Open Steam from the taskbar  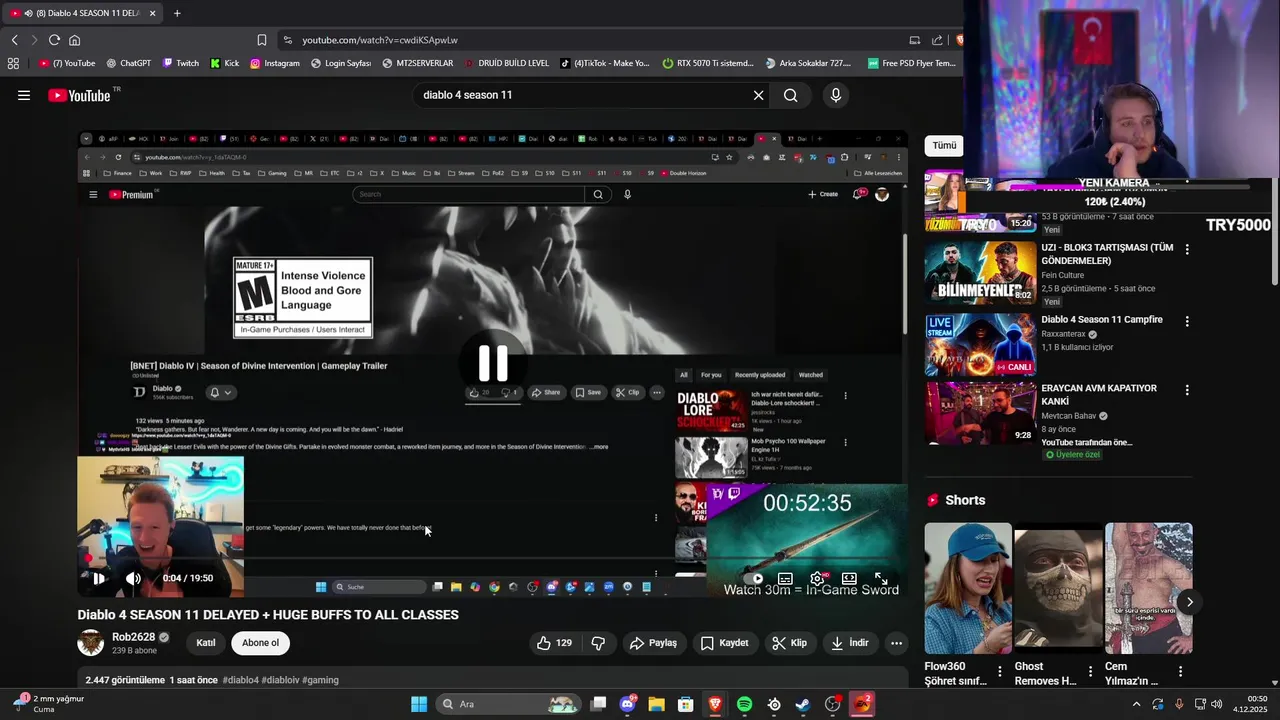pyautogui.click(x=802, y=704)
